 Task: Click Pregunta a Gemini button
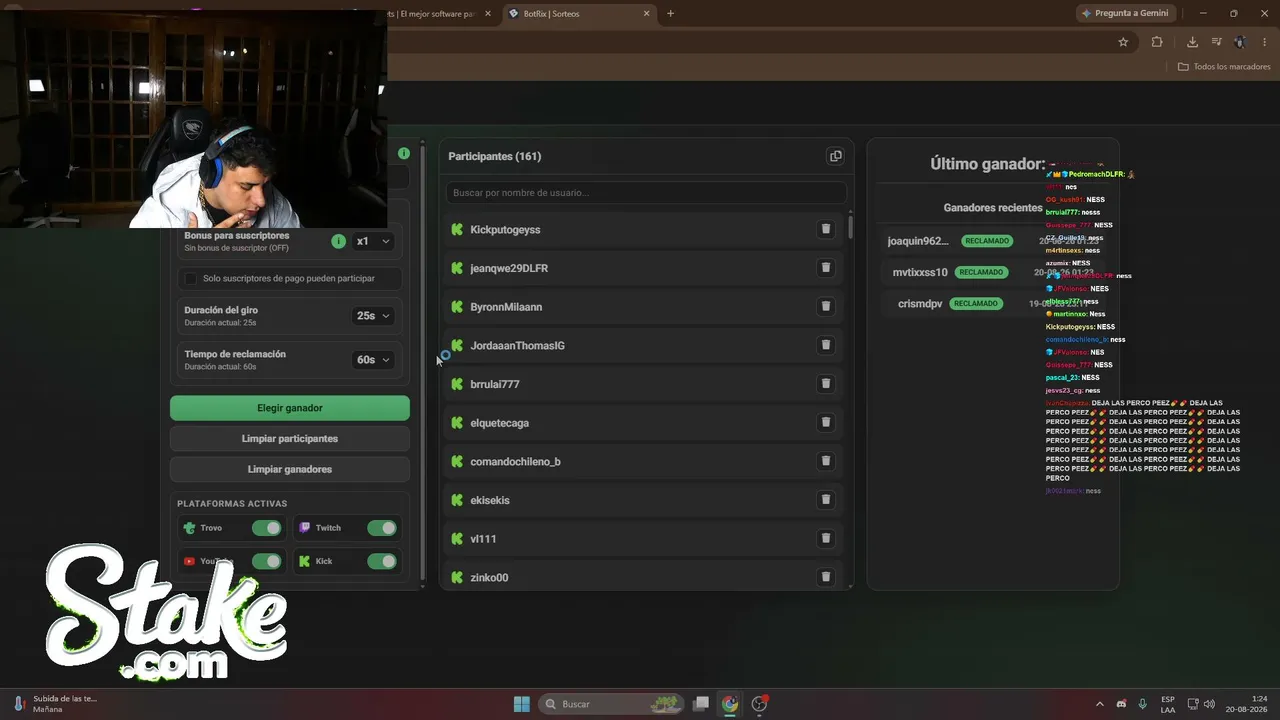1124,13
